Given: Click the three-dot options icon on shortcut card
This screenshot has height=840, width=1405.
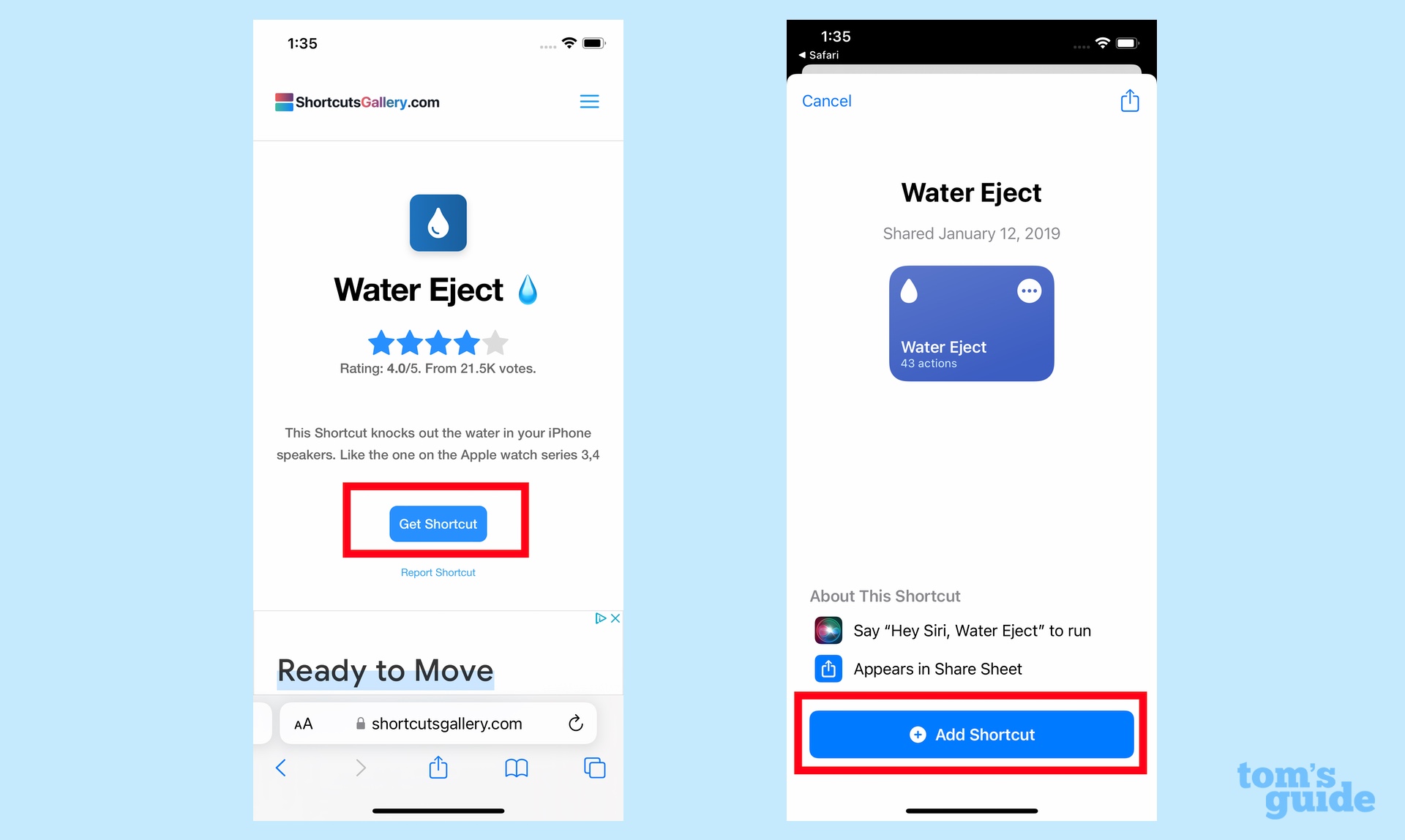Looking at the screenshot, I should point(1029,290).
